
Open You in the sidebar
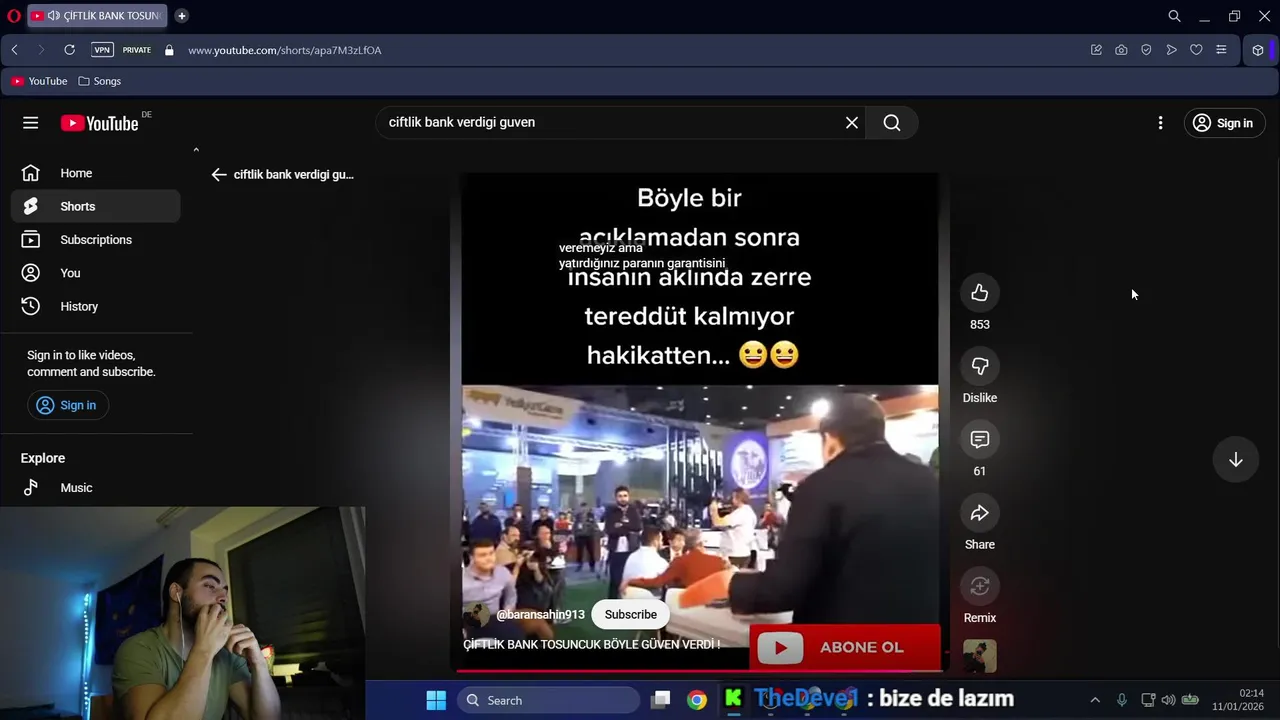96,273
